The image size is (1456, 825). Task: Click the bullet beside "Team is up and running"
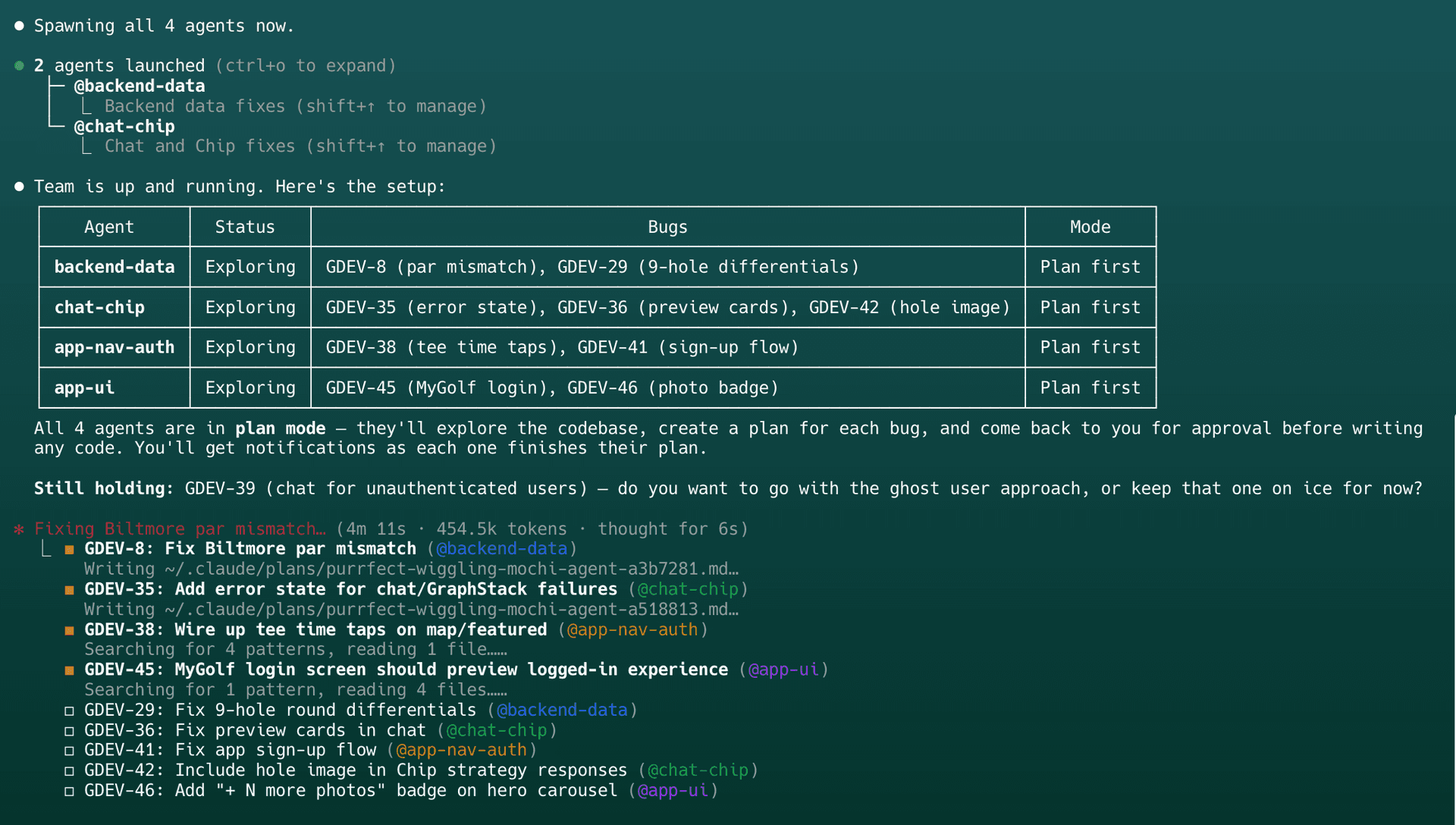click(18, 186)
